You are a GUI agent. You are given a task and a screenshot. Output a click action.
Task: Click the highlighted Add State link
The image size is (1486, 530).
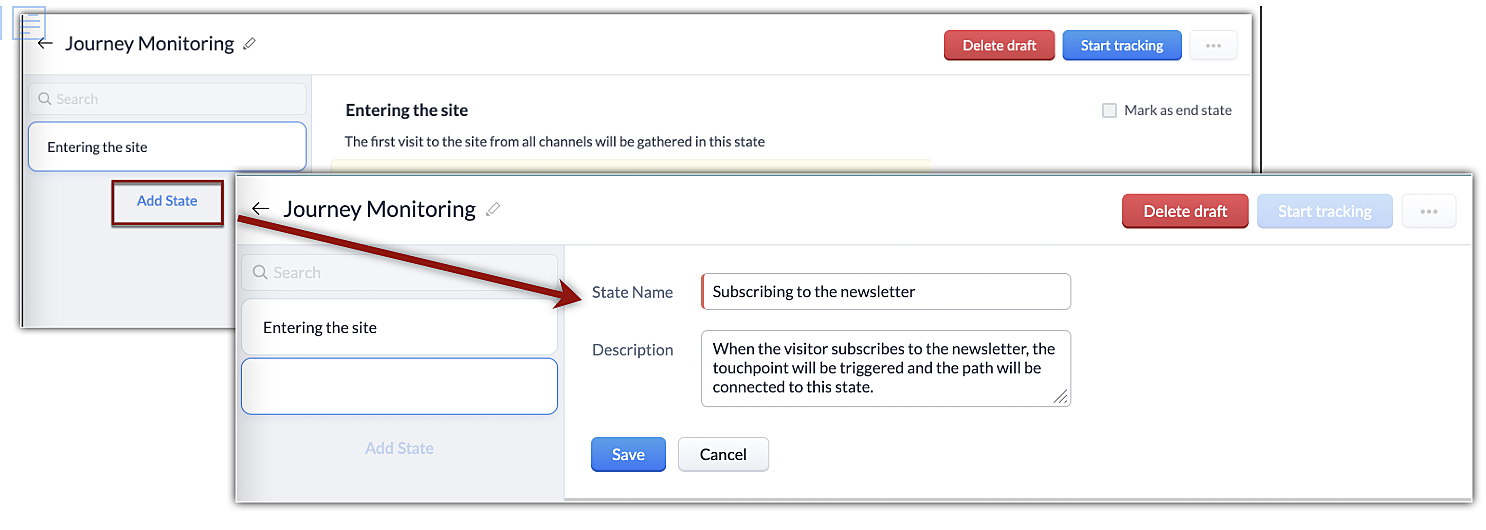[x=167, y=201]
